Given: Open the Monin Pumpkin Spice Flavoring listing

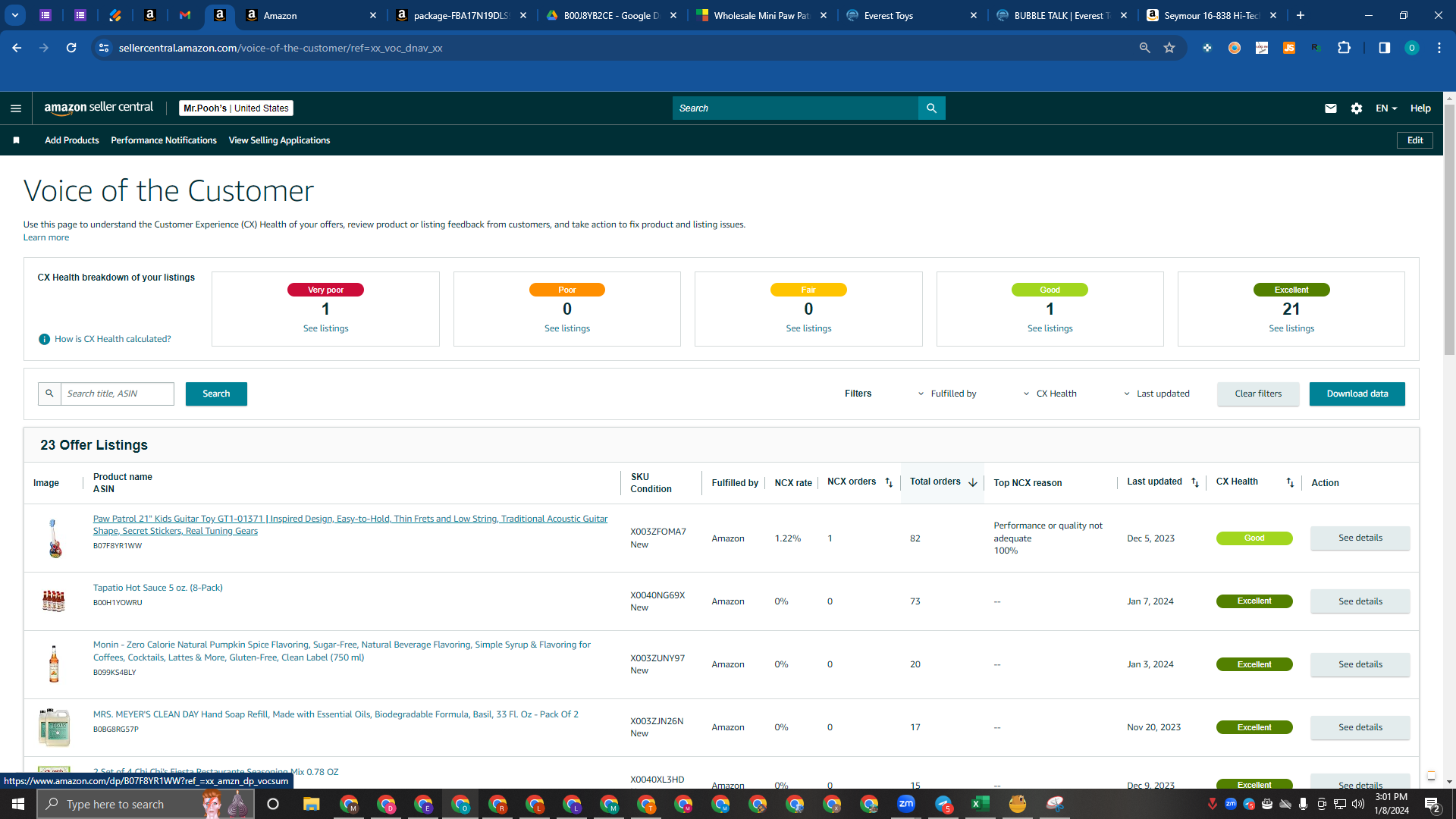Looking at the screenshot, I should tap(342, 651).
